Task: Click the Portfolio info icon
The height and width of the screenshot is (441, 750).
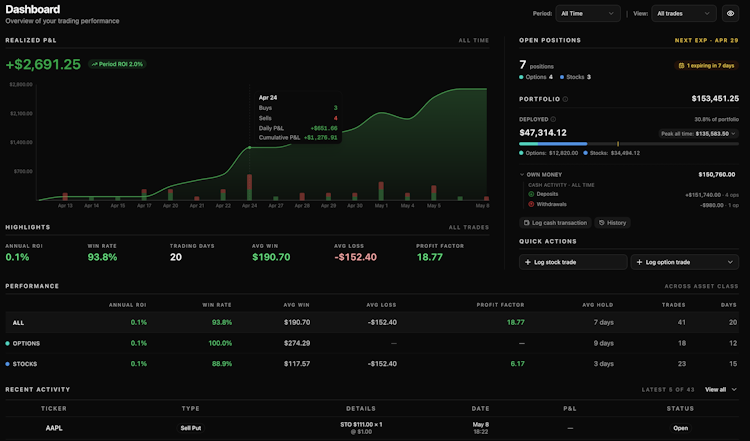Action: (565, 99)
